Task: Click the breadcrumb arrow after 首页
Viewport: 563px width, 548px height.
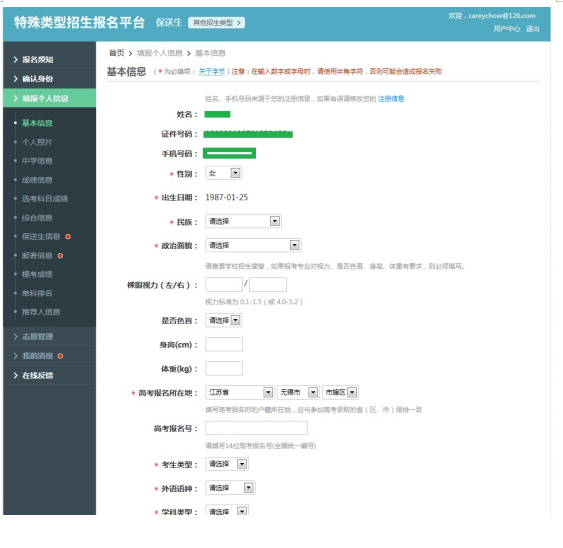Action: pyautogui.click(x=130, y=54)
